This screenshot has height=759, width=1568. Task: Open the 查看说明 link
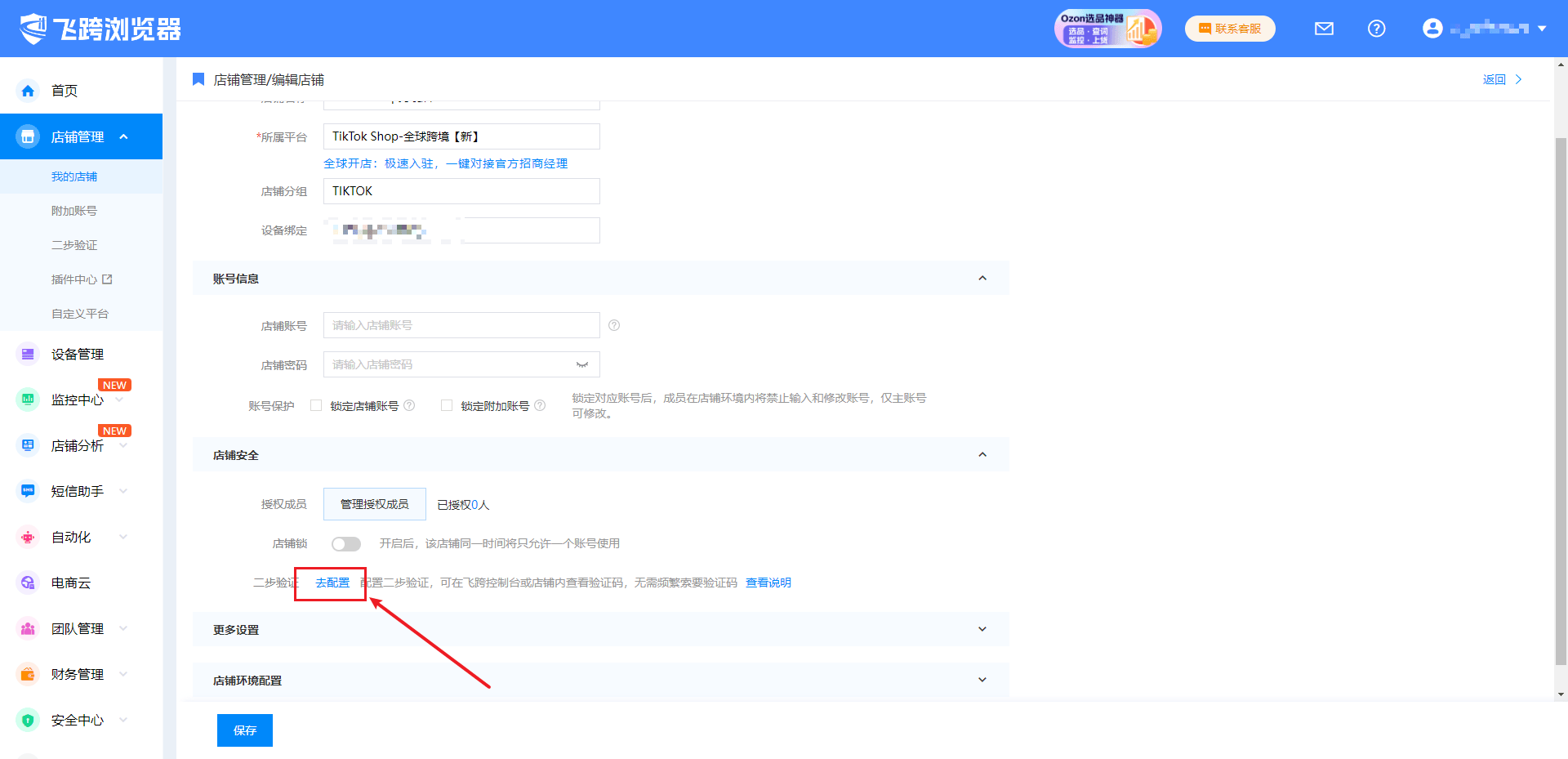pyautogui.click(x=768, y=583)
